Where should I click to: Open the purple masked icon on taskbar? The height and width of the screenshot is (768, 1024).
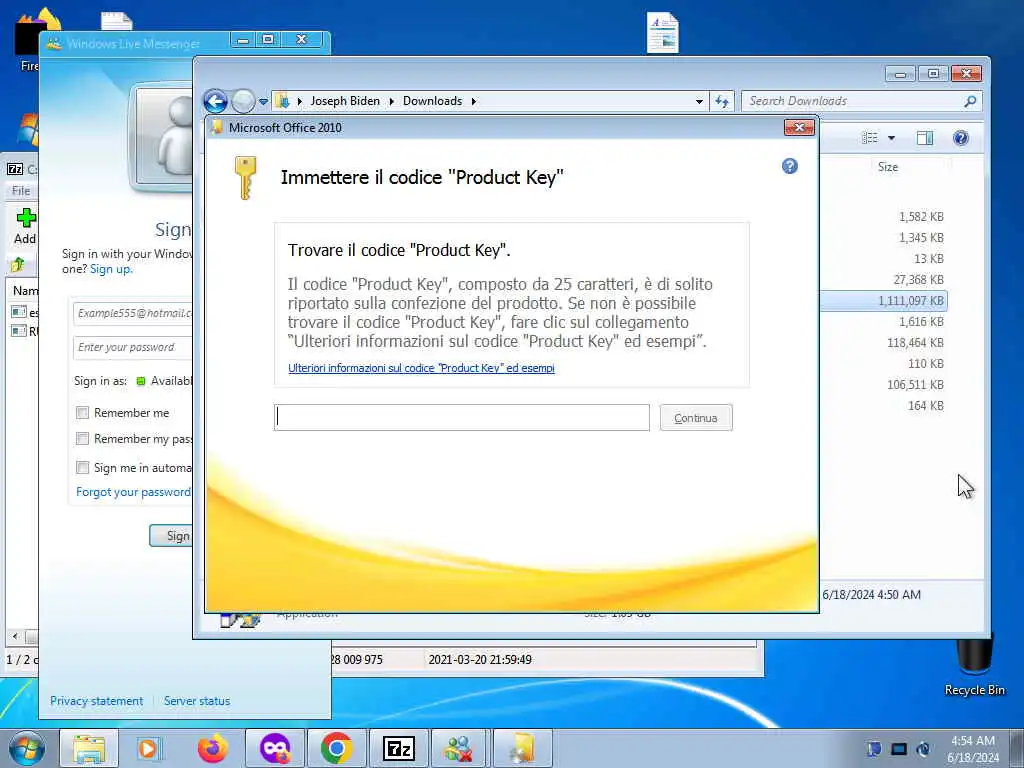click(x=275, y=748)
